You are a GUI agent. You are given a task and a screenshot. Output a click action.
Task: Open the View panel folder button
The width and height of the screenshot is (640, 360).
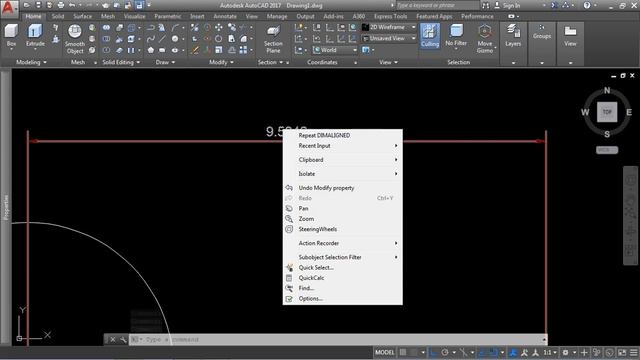(x=570, y=36)
